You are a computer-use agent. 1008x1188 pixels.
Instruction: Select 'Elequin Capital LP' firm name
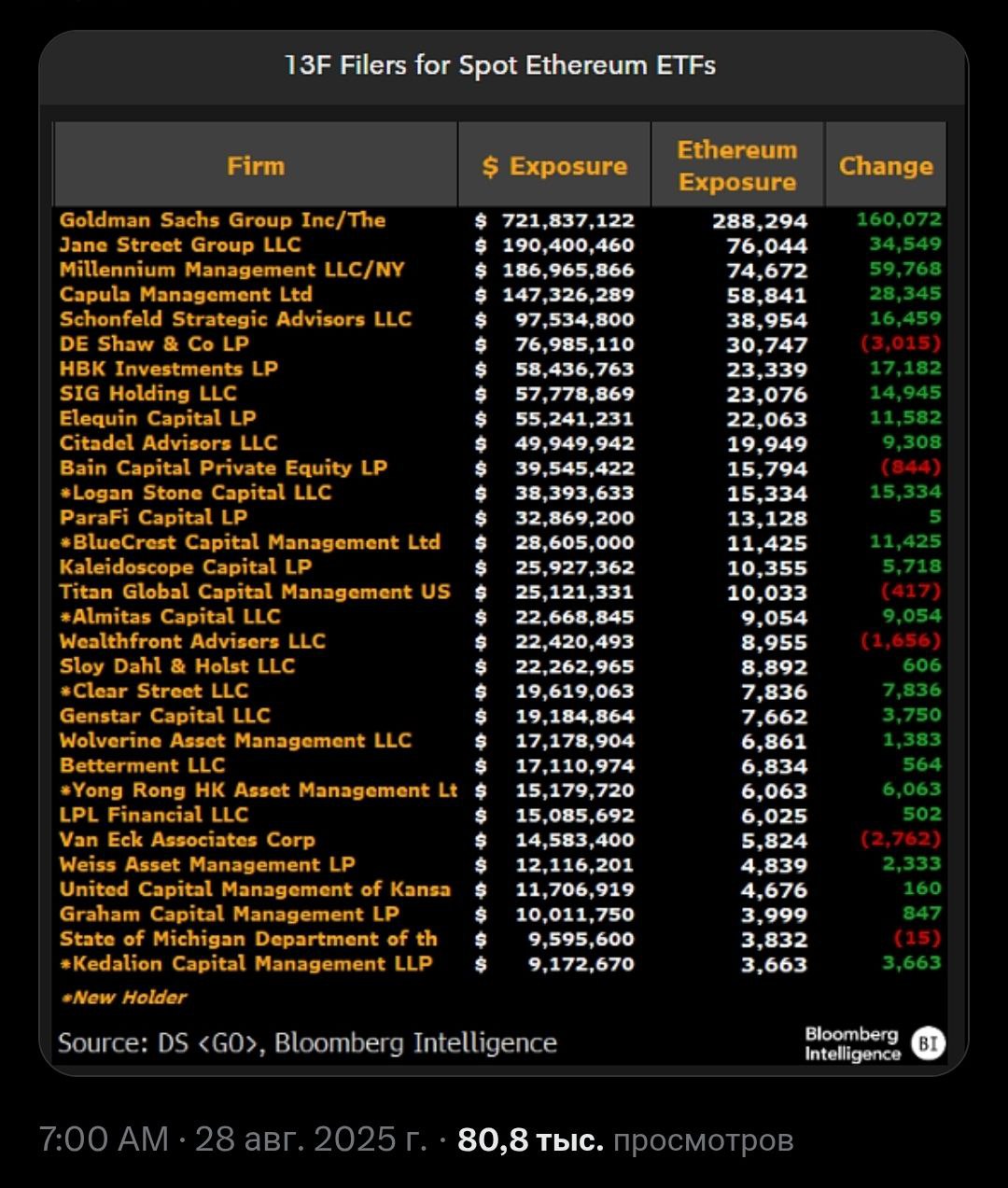[158, 418]
